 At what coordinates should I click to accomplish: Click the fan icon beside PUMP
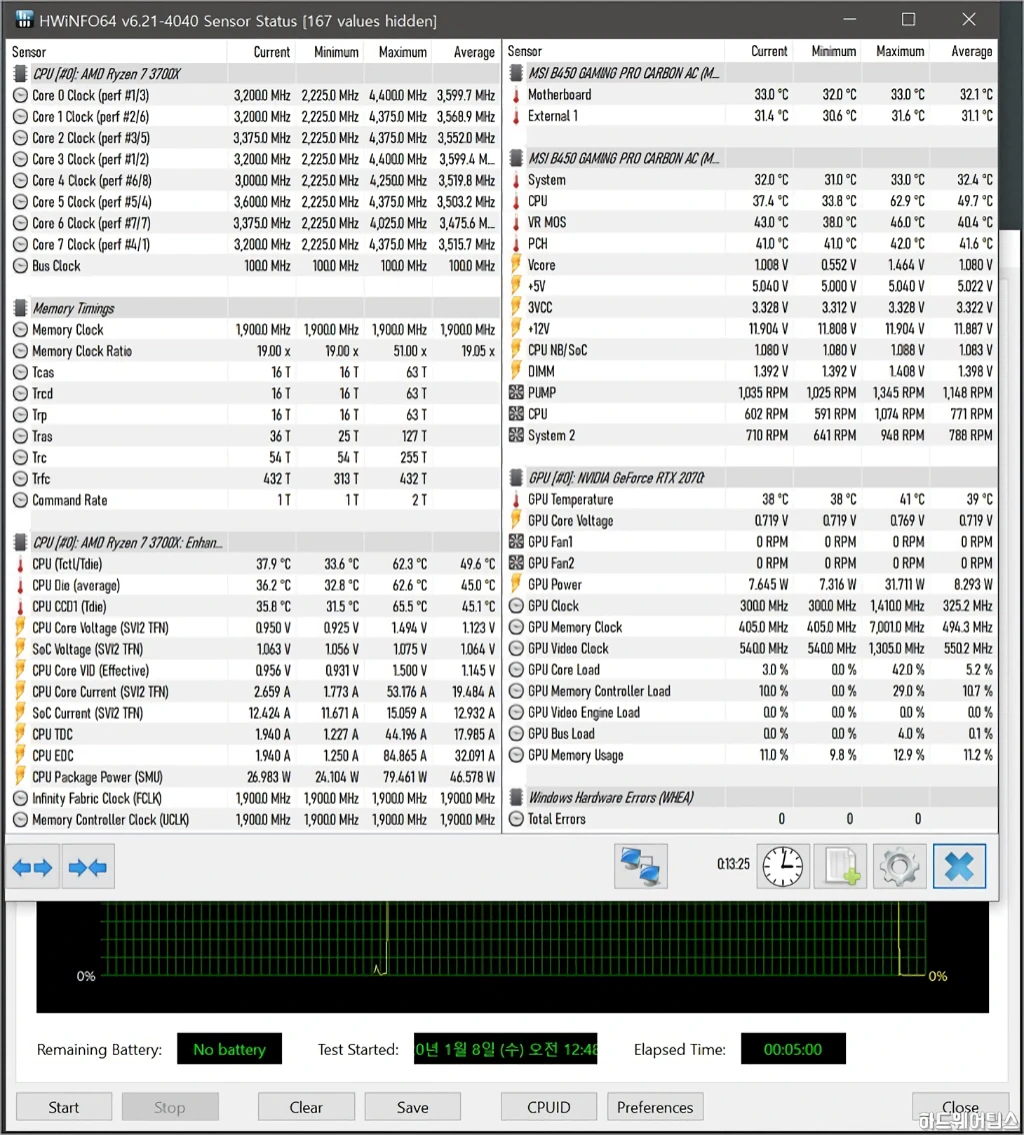click(516, 392)
